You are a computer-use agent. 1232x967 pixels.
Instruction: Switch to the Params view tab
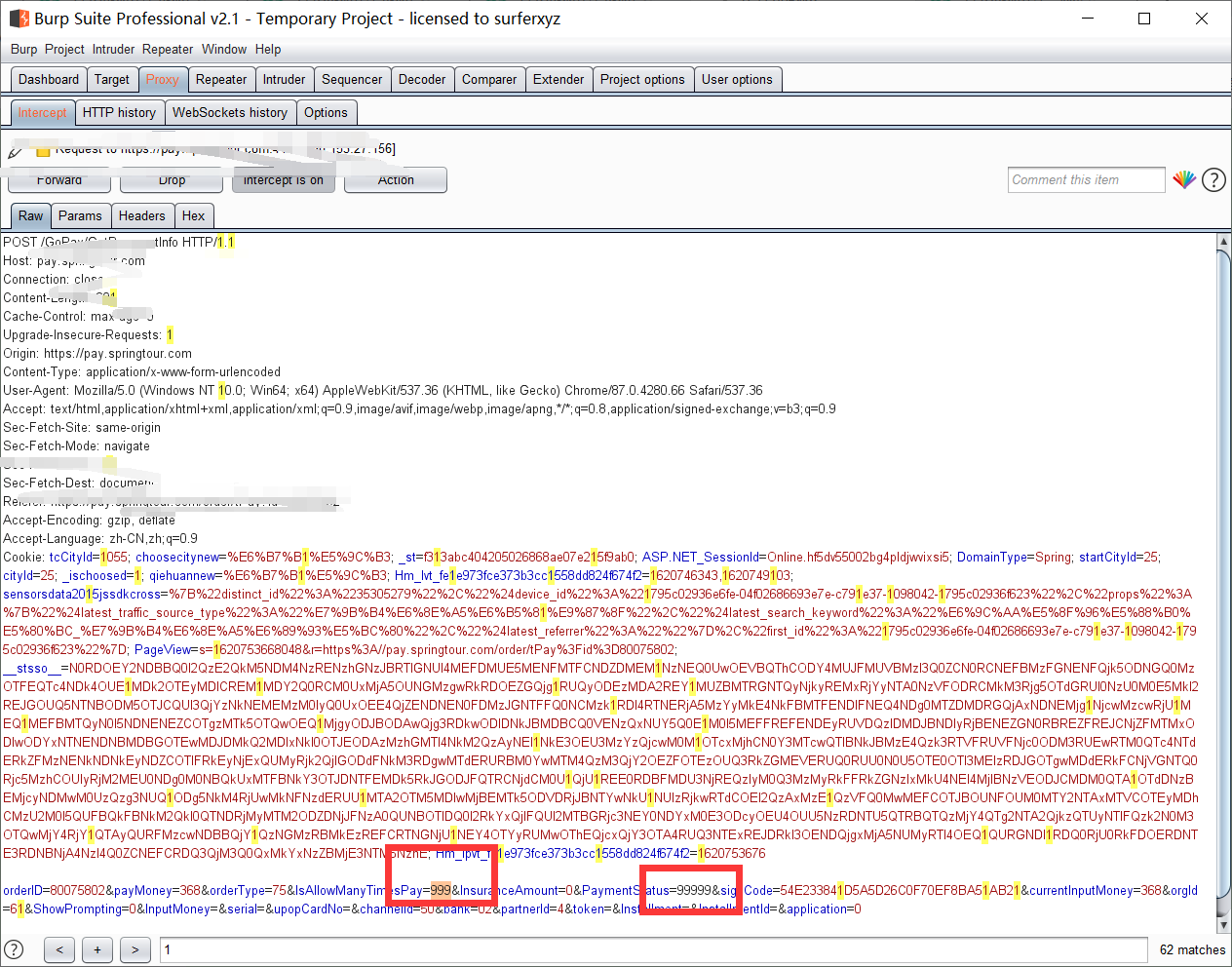(x=80, y=216)
